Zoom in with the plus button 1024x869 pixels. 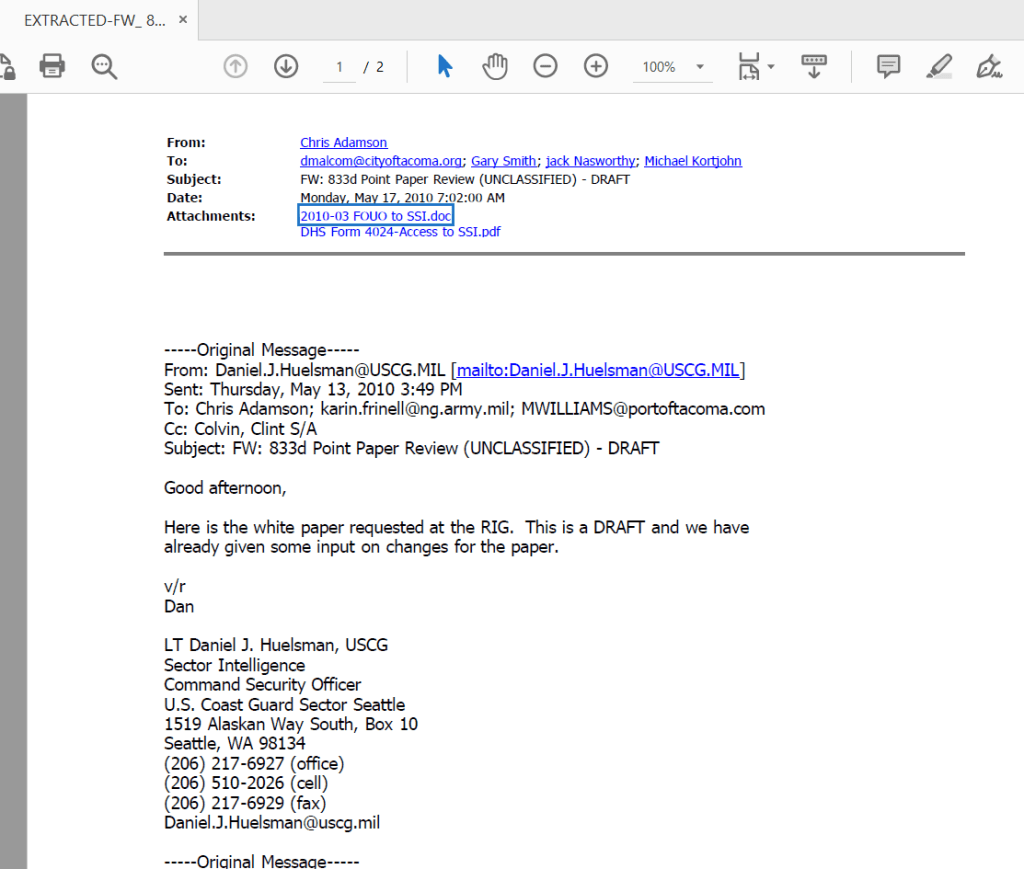596,67
